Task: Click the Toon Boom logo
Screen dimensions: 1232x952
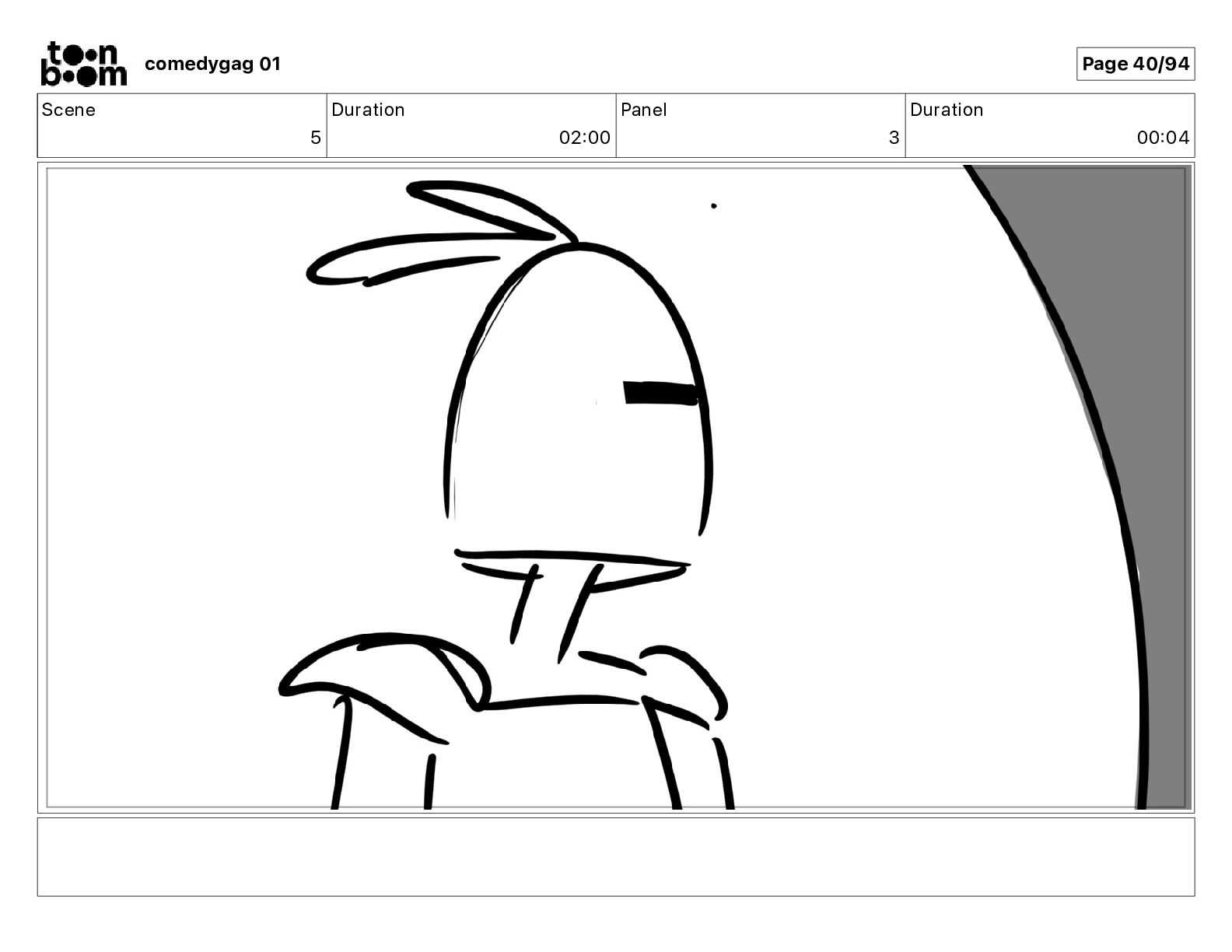Action: [x=83, y=64]
